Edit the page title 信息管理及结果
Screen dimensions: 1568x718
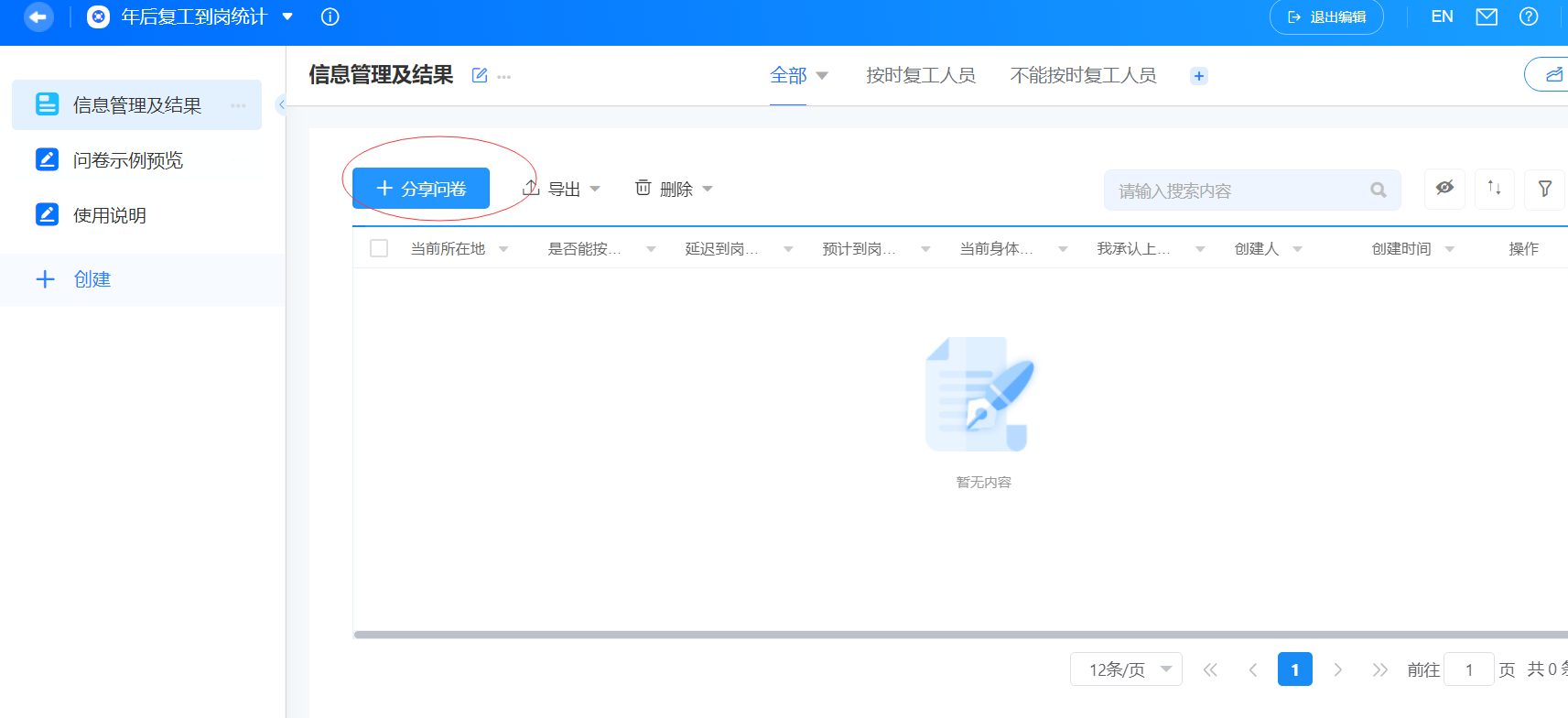(479, 75)
